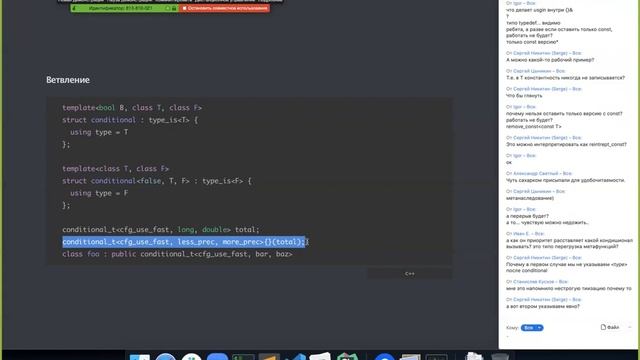Click chat message about 'константность никогда не записывается'
This screenshot has width=640, height=360.
click(565, 78)
